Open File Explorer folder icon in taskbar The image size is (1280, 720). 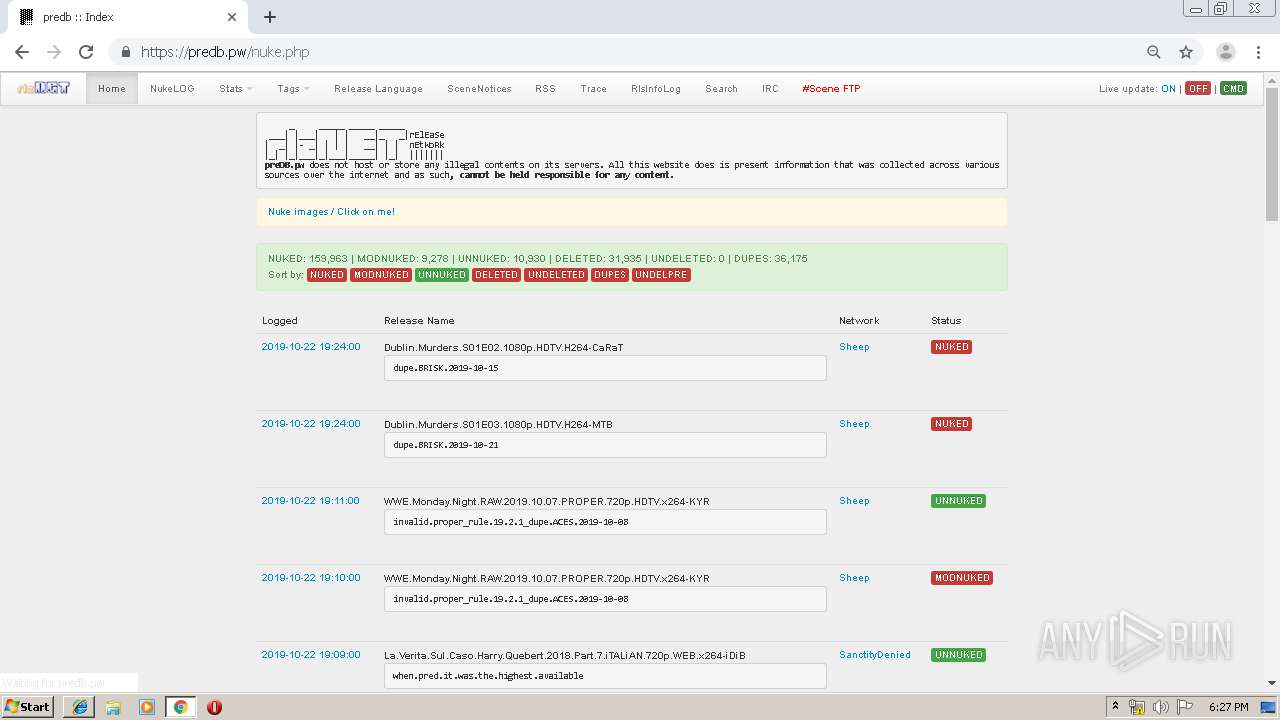pos(113,707)
